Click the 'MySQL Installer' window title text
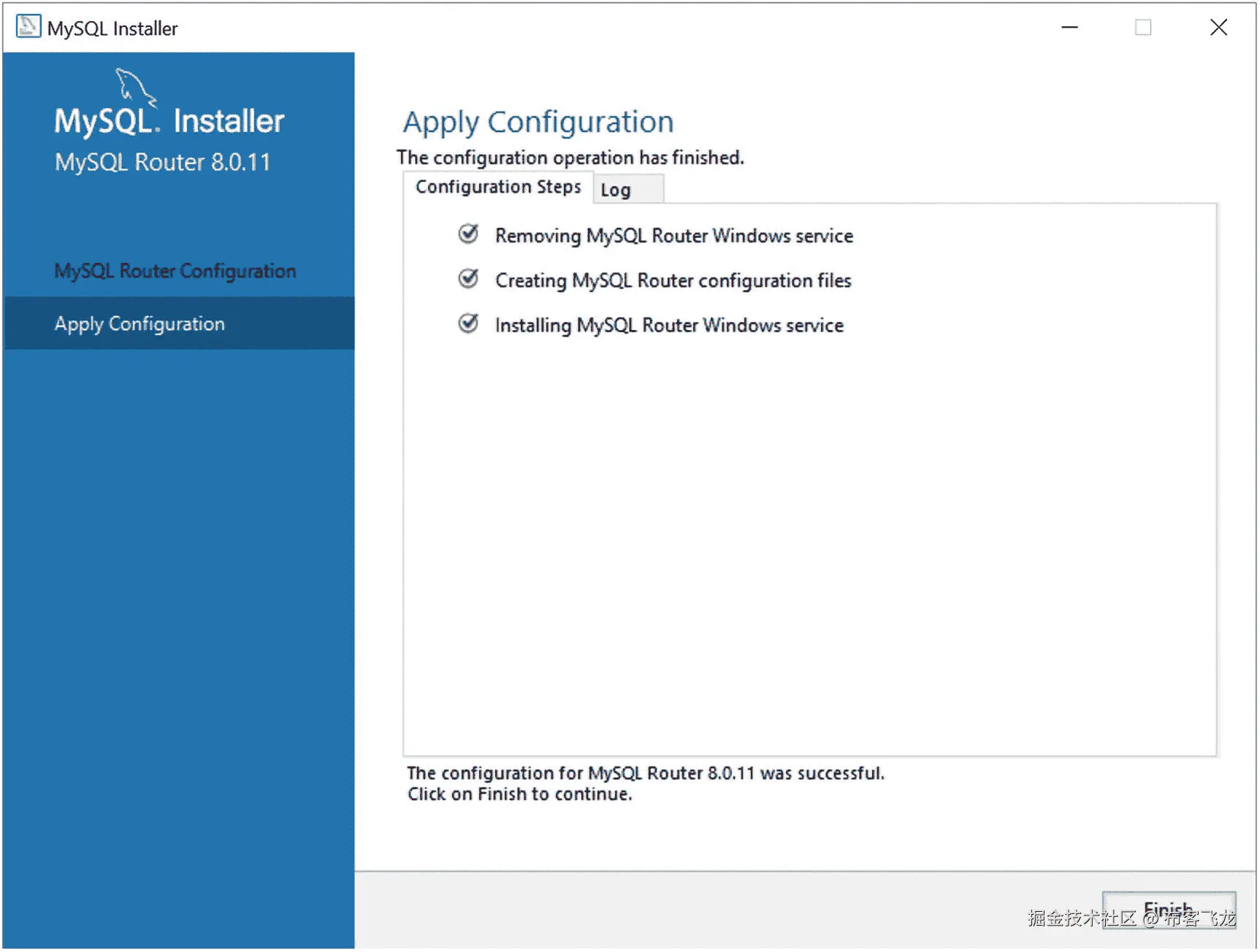The width and height of the screenshot is (1260, 952). point(112,28)
